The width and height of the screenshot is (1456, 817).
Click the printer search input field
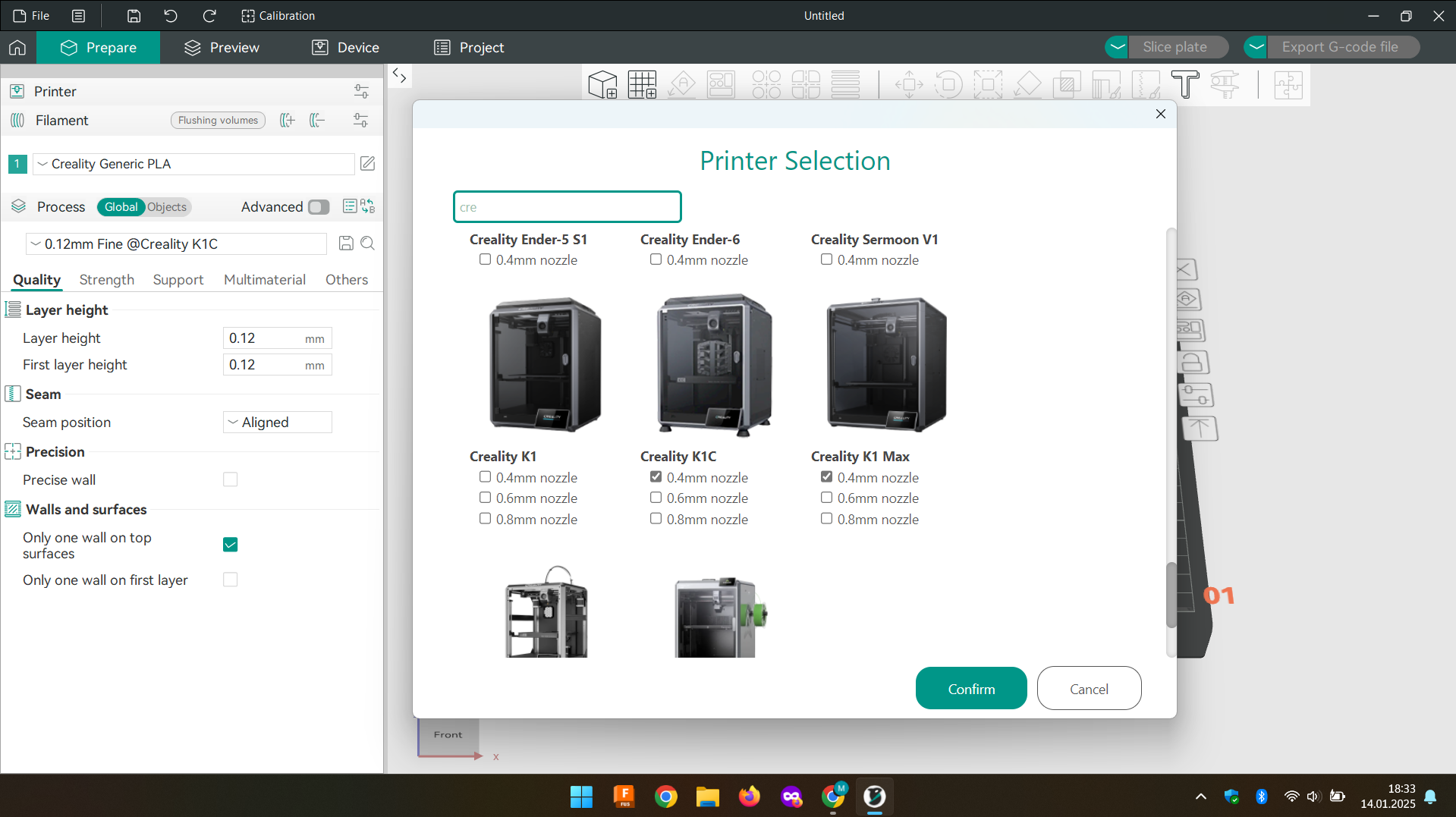coord(567,207)
